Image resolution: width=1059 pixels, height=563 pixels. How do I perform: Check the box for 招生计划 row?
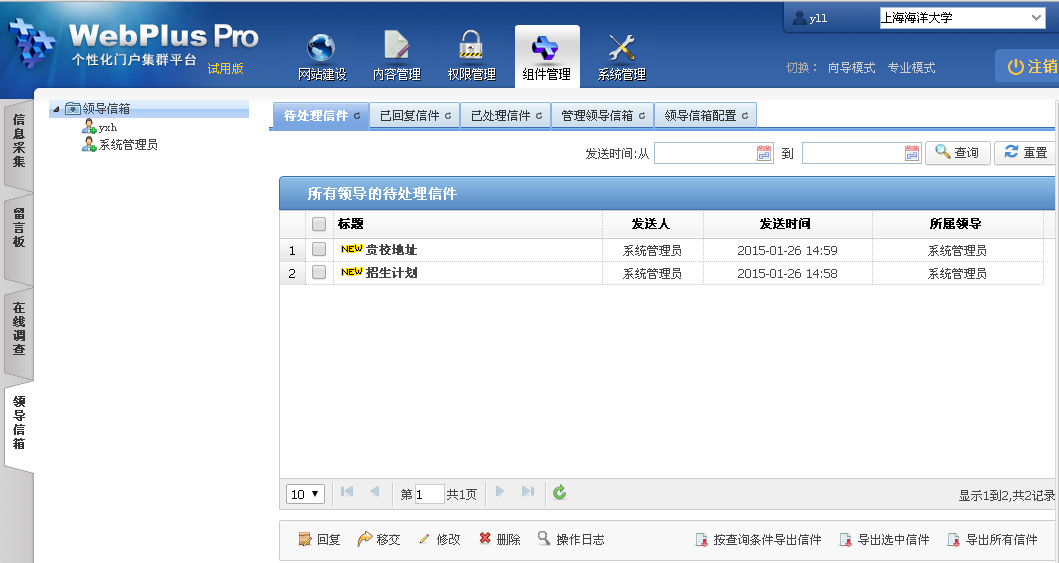319,272
